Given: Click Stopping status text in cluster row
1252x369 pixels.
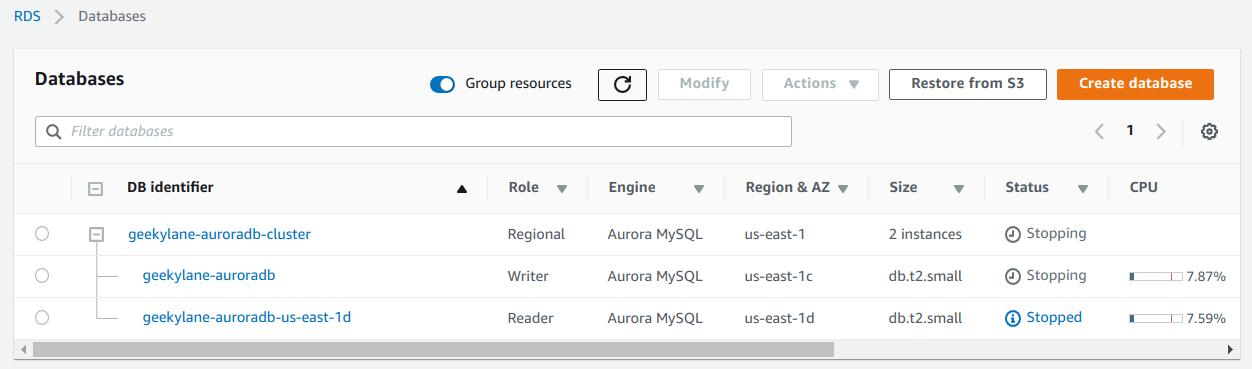Looking at the screenshot, I should (x=1056, y=233).
